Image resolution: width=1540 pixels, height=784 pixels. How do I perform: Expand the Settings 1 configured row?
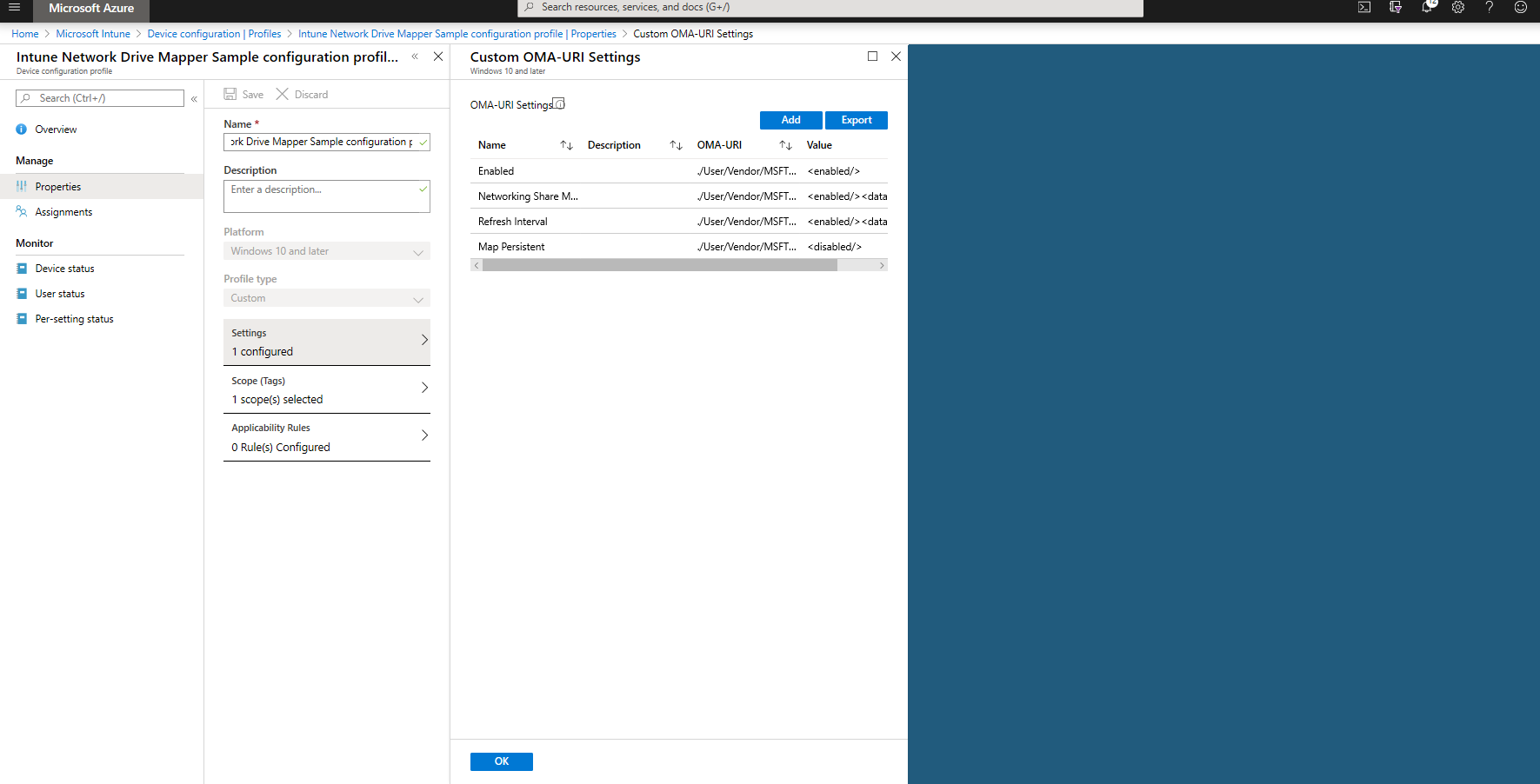point(327,342)
